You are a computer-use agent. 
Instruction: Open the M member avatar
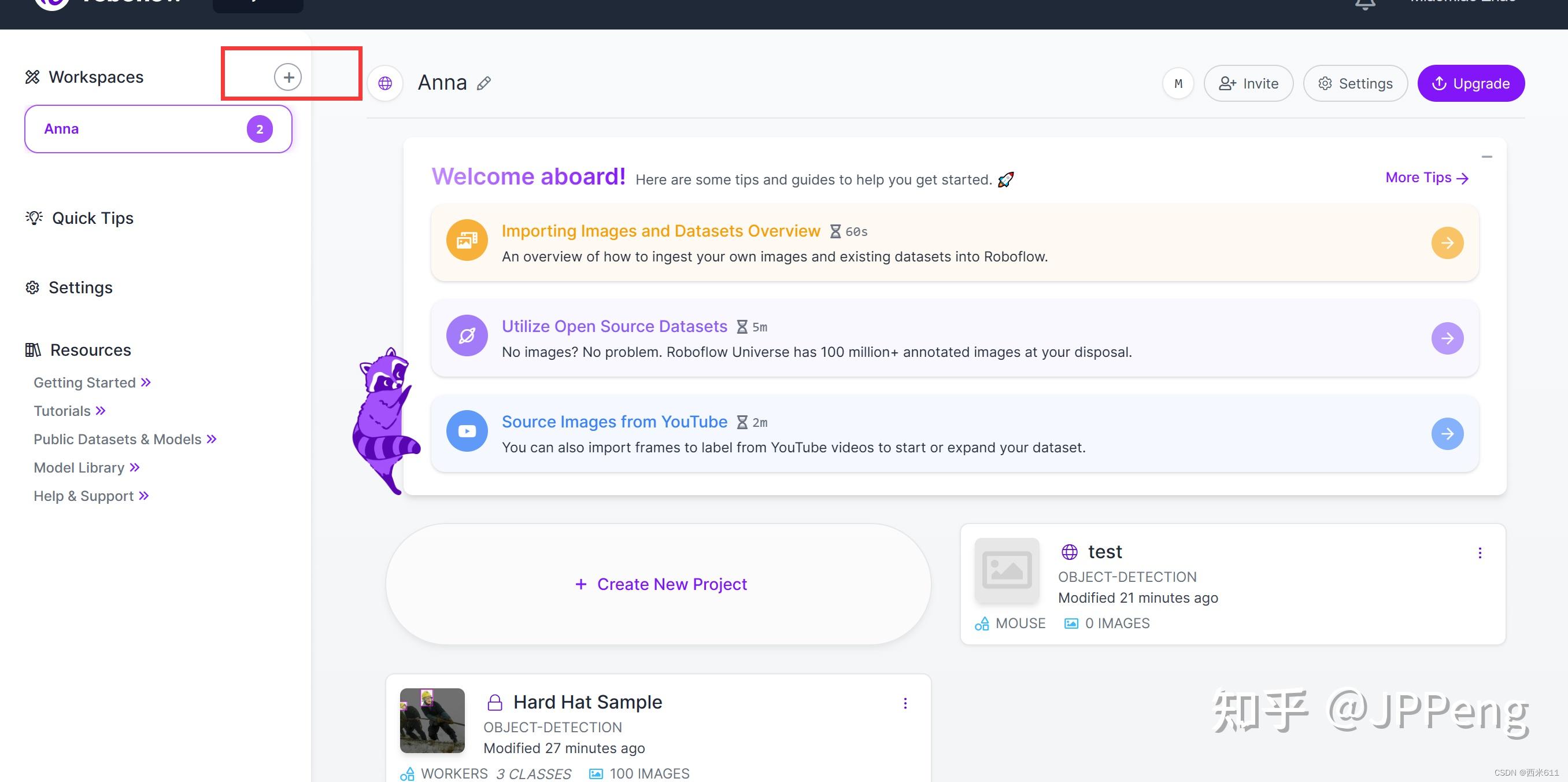coord(1178,83)
